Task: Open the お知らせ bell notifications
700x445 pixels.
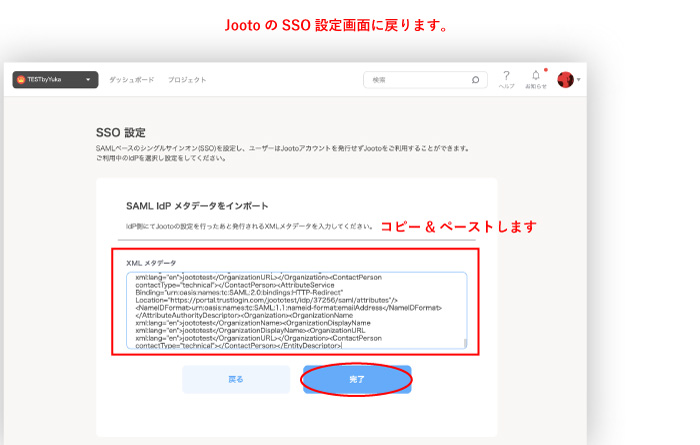Action: [x=536, y=79]
